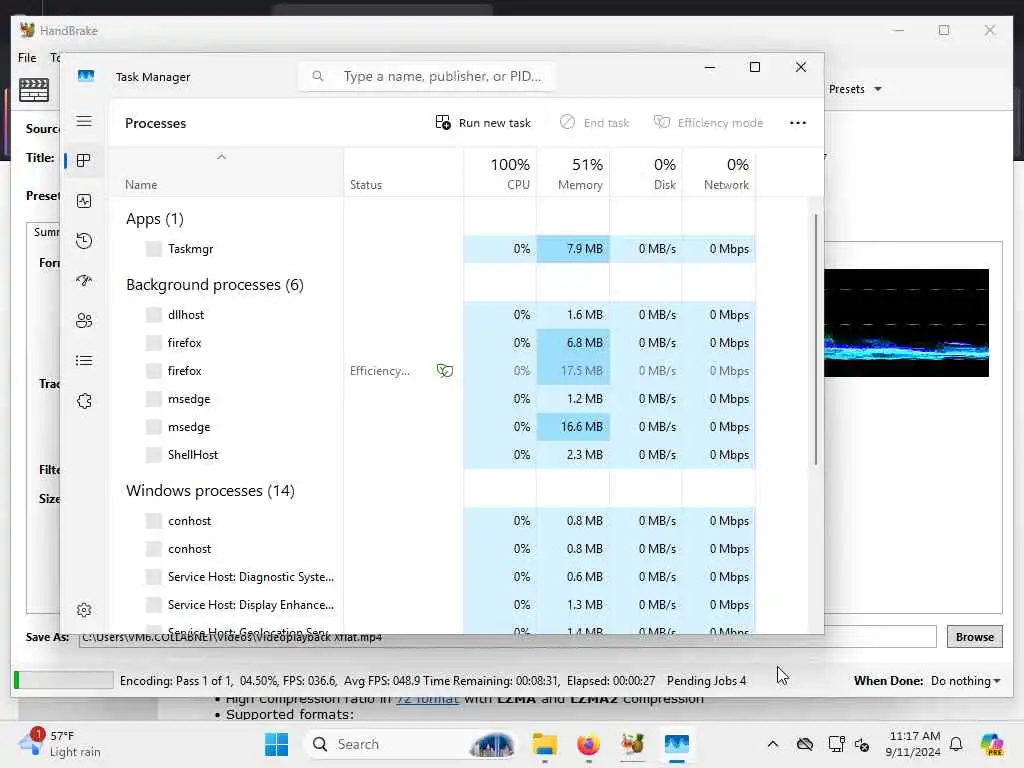Click the efficiency leaf icon on firefox row
Screen dimensions: 1024x768
[x=445, y=371]
